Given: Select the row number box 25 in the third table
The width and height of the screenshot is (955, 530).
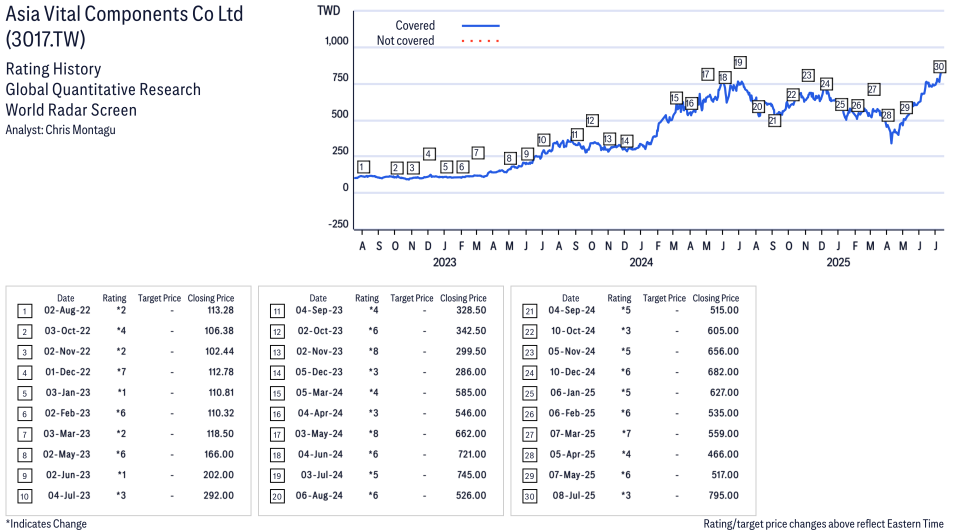Looking at the screenshot, I should pos(529,394).
